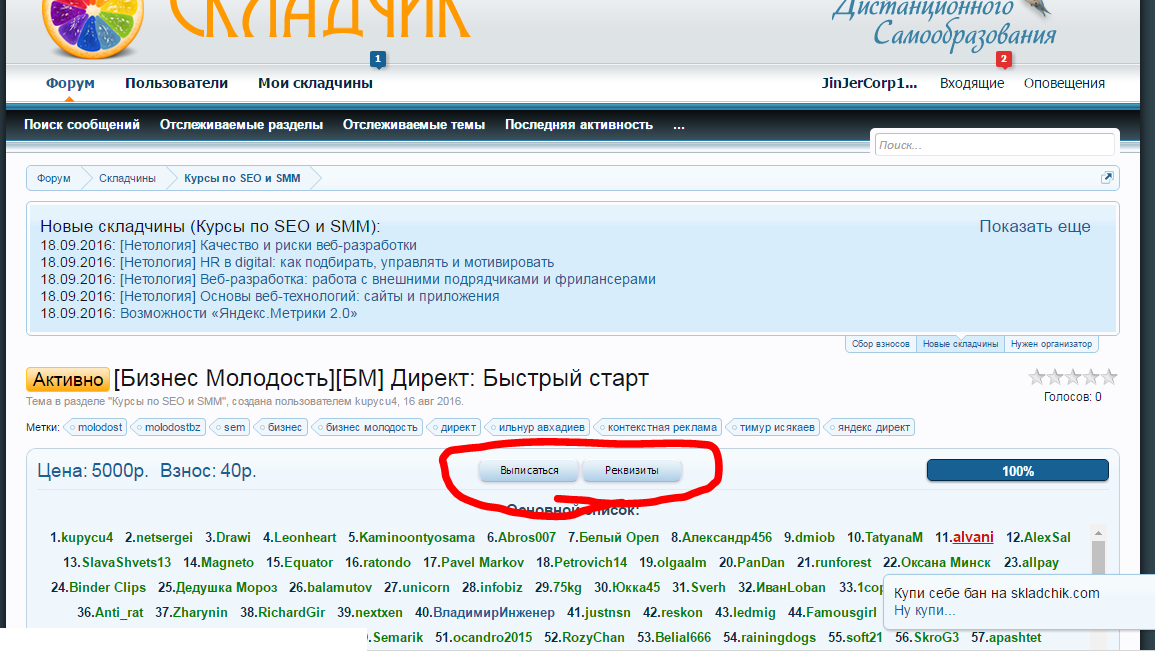Click the Складчик site title
Viewport: 1155px width, 651px height.
(320, 18)
